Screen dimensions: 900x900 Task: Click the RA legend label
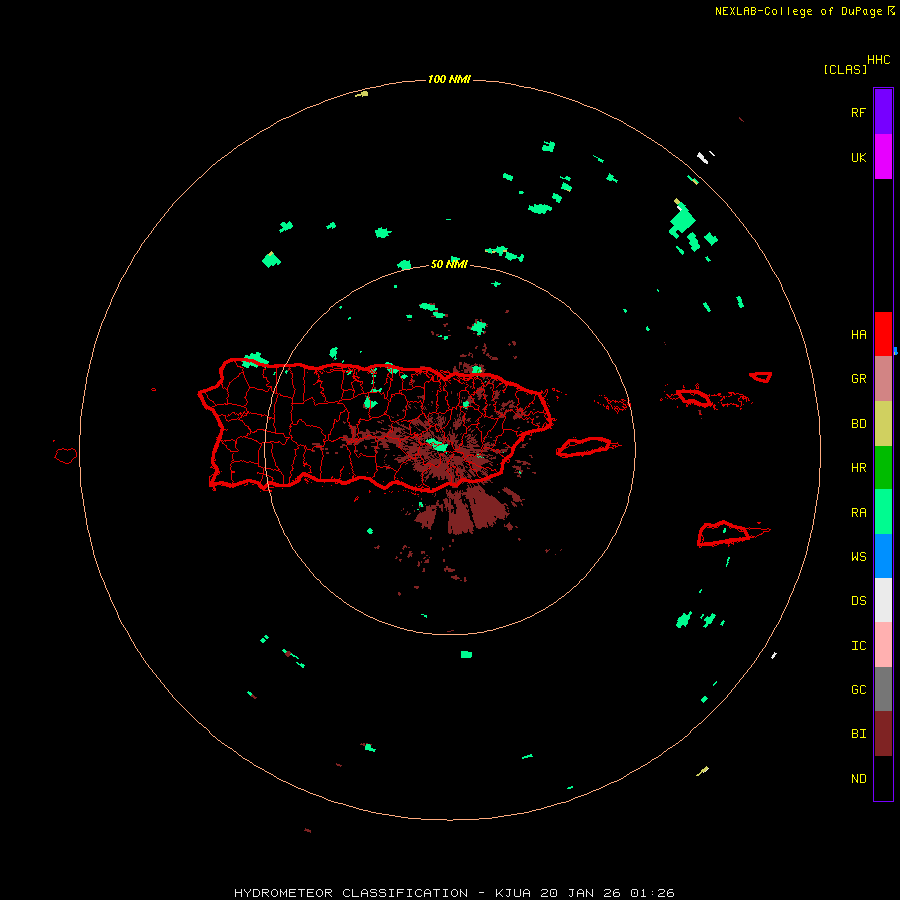[858, 512]
